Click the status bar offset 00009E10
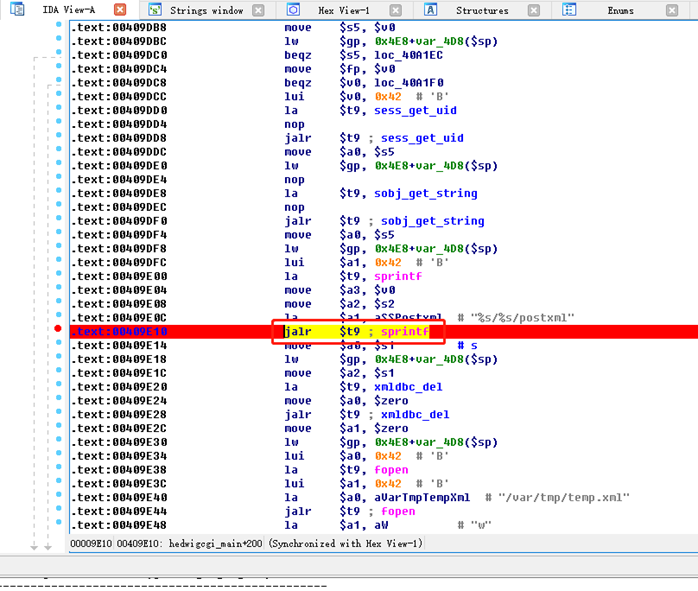 91,543
